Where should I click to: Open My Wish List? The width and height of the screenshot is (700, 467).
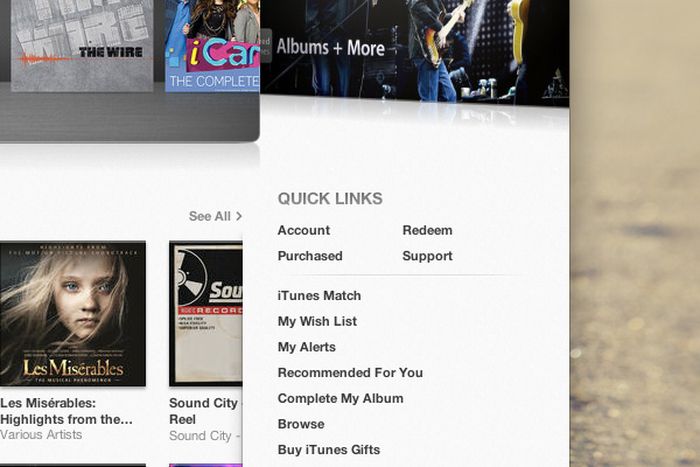tap(317, 321)
